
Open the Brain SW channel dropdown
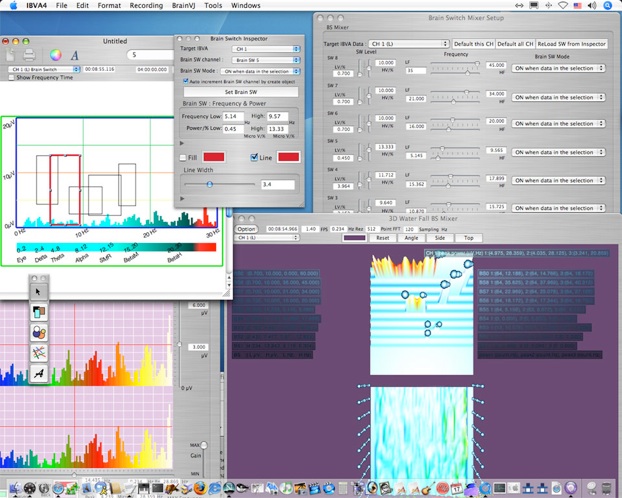[x=263, y=60]
